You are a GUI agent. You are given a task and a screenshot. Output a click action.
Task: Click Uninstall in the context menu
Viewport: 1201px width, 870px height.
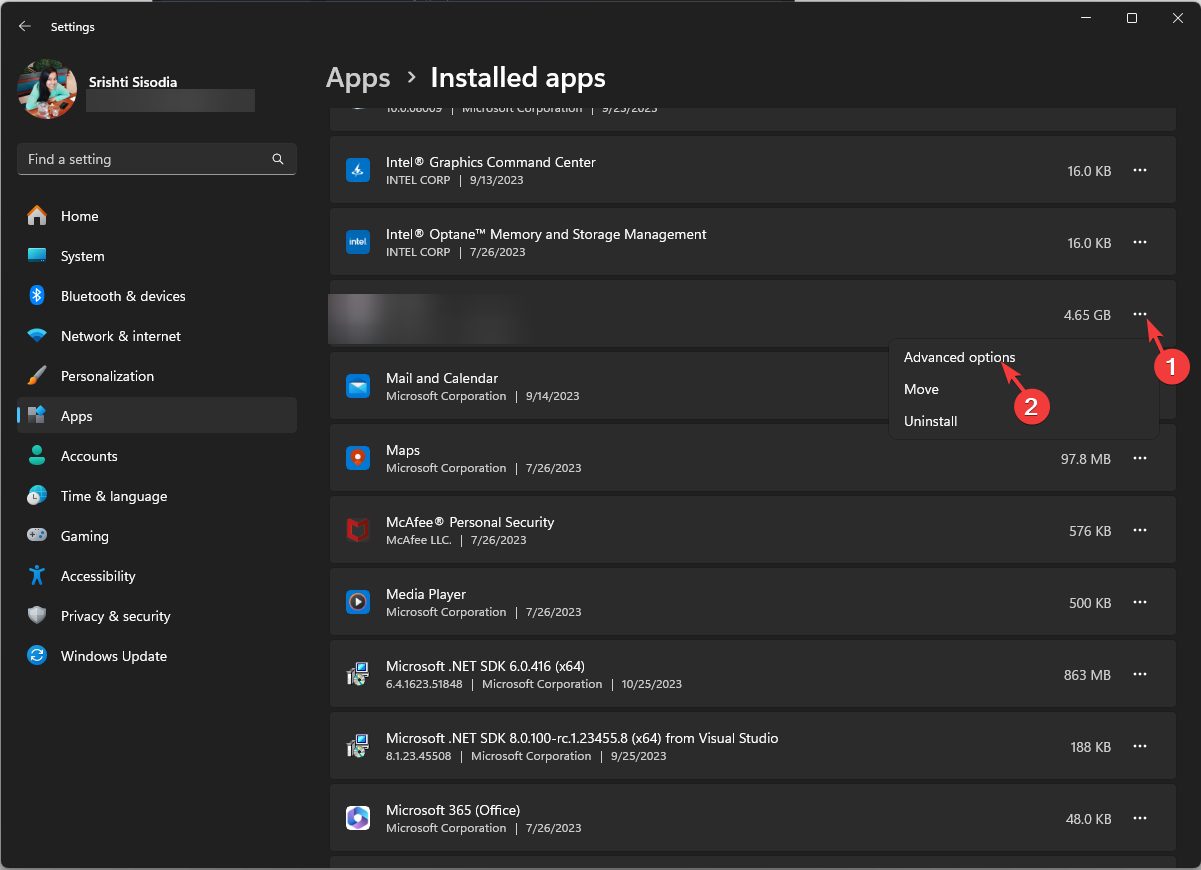[930, 421]
